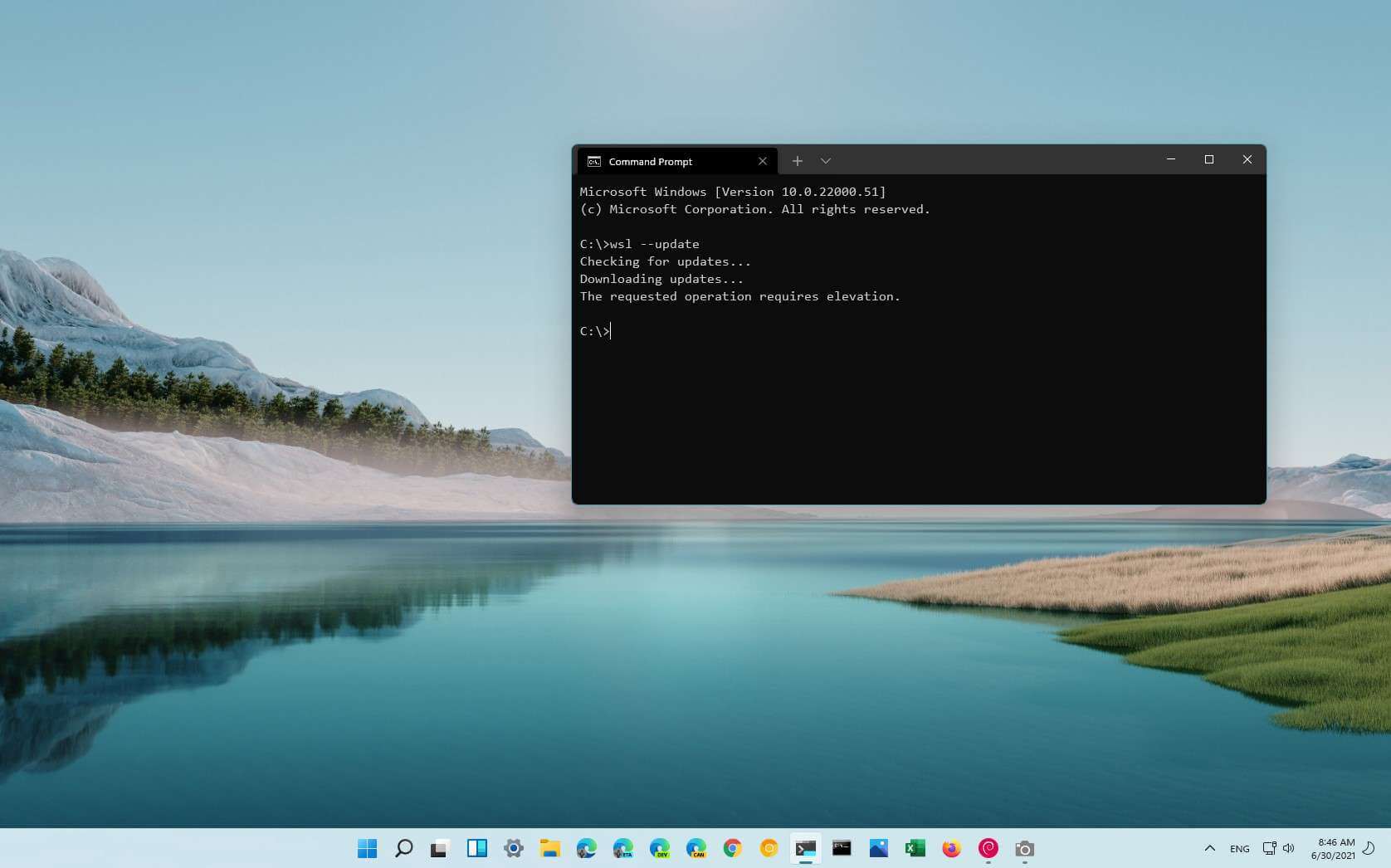Open the calendar from the clock

(x=1334, y=848)
